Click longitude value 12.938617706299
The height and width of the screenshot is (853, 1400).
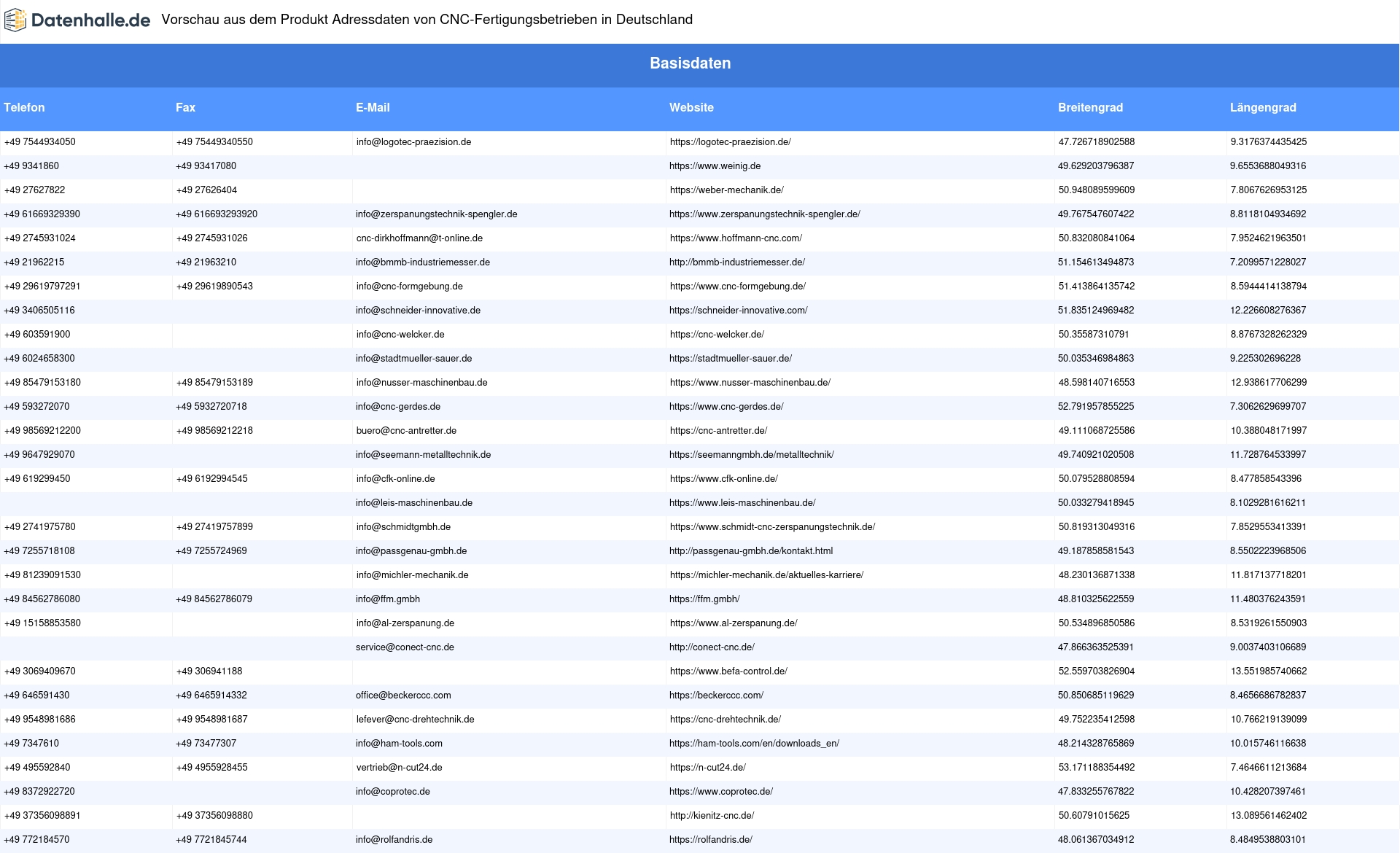[x=1269, y=383]
